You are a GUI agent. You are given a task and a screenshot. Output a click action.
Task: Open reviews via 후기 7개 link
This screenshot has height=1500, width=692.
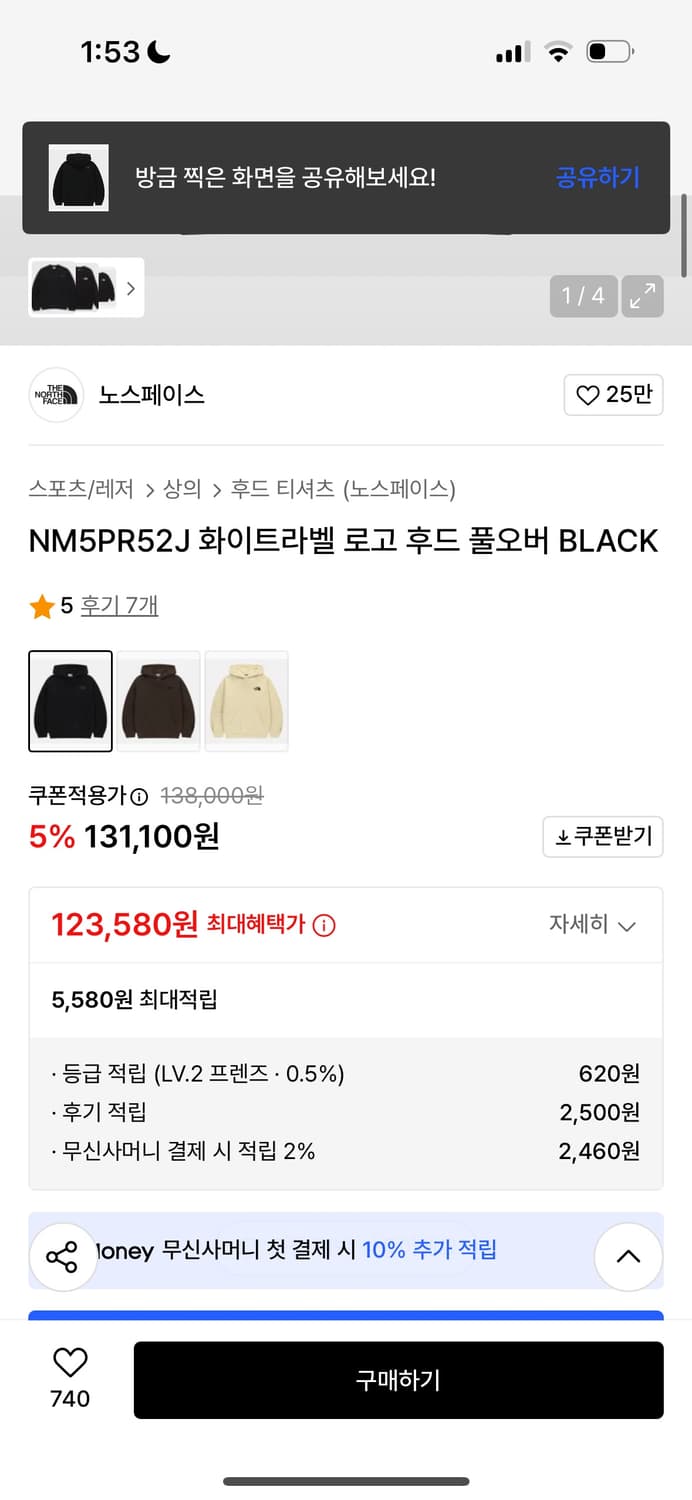[x=118, y=606]
